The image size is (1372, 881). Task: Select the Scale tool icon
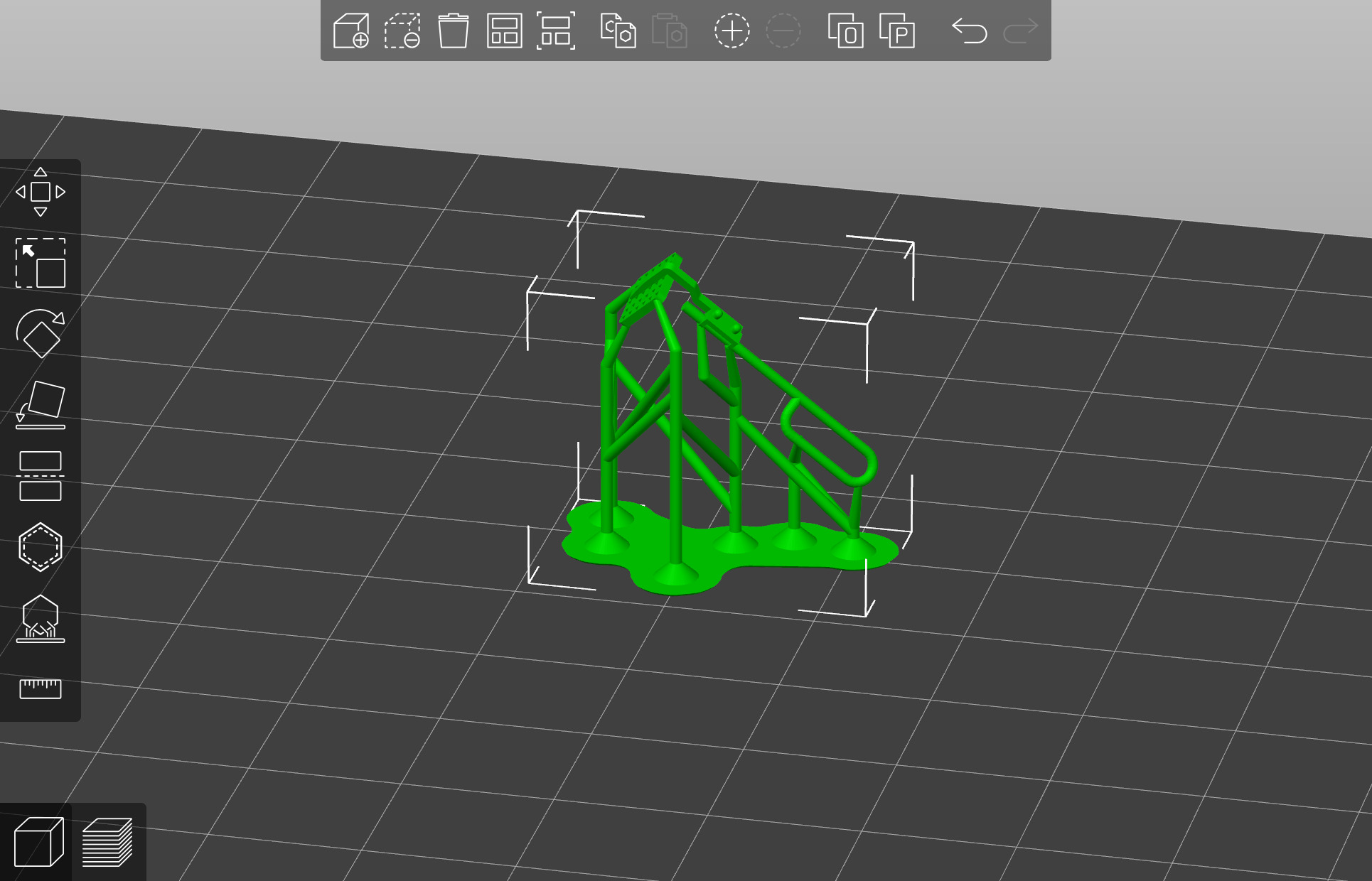point(41,263)
